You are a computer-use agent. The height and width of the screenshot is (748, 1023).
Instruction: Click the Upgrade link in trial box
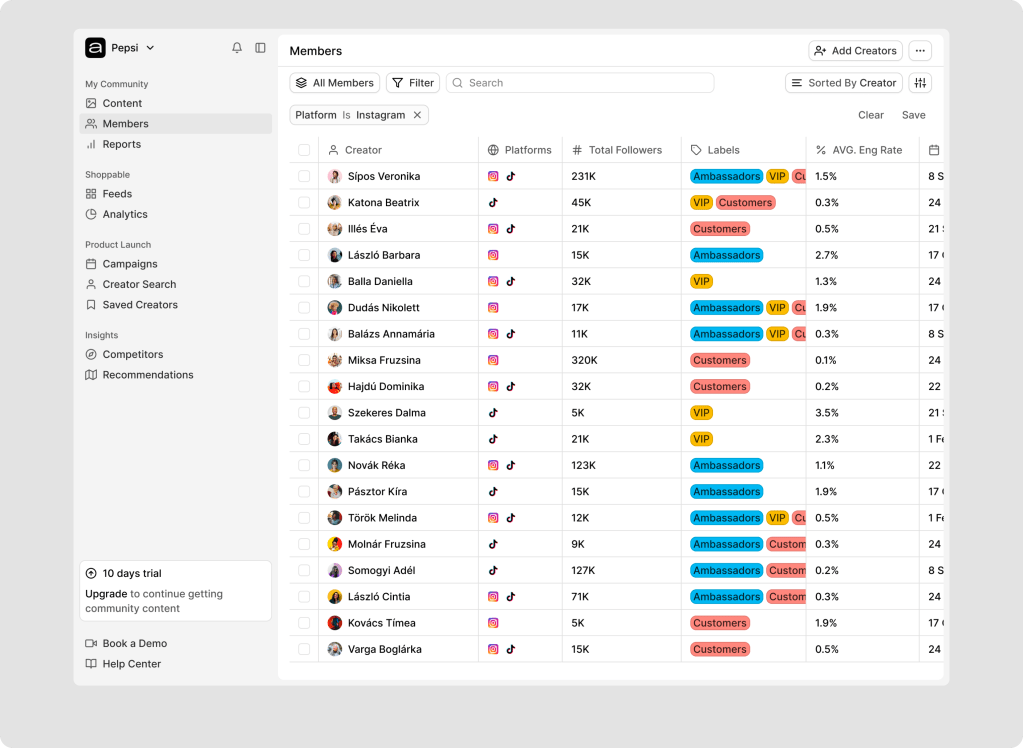106,594
